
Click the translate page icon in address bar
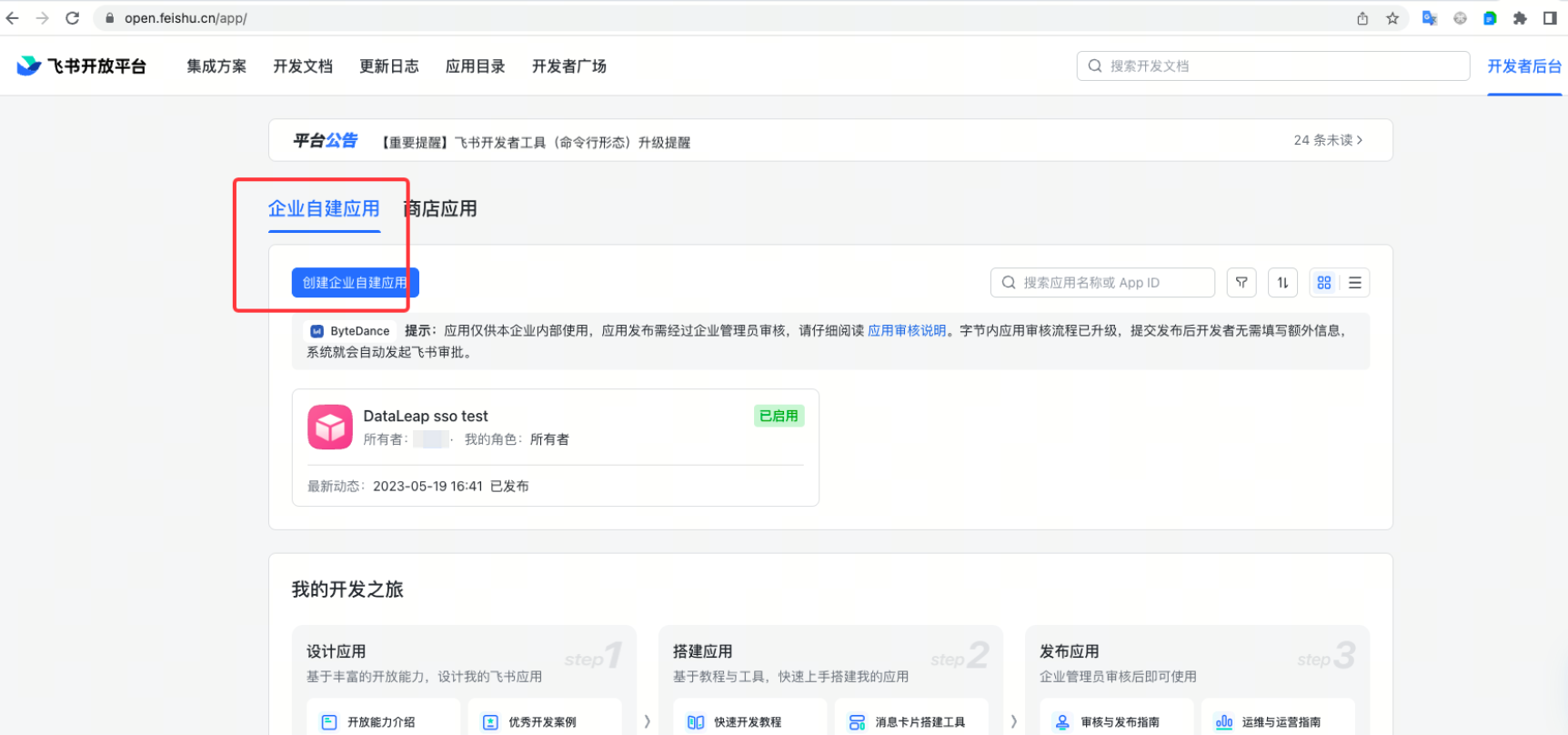pyautogui.click(x=1429, y=18)
